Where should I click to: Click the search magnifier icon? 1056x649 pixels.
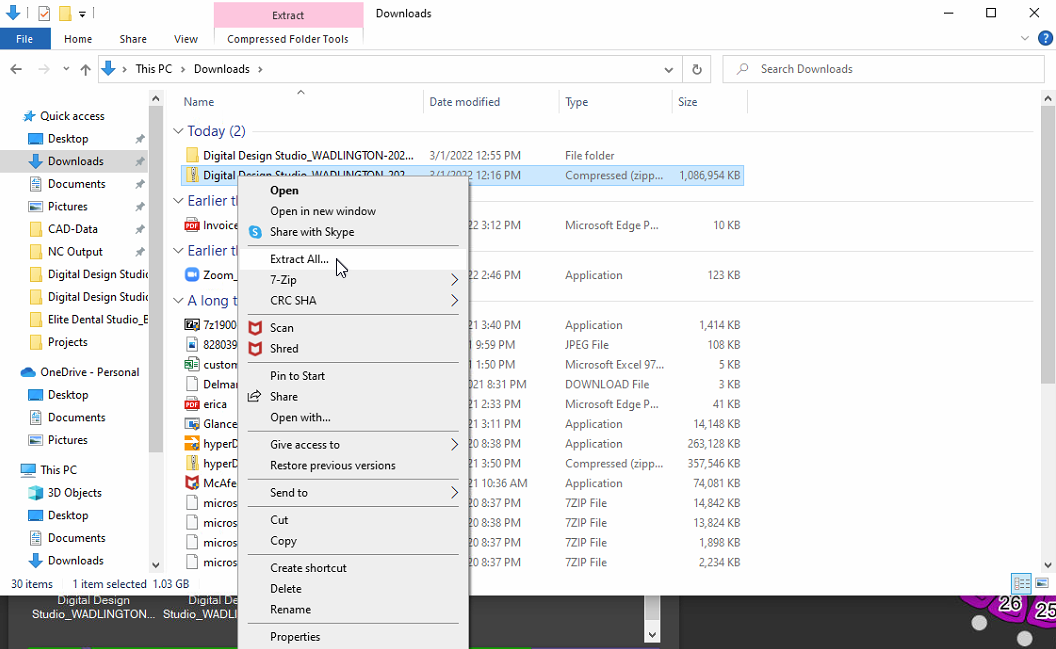point(742,69)
